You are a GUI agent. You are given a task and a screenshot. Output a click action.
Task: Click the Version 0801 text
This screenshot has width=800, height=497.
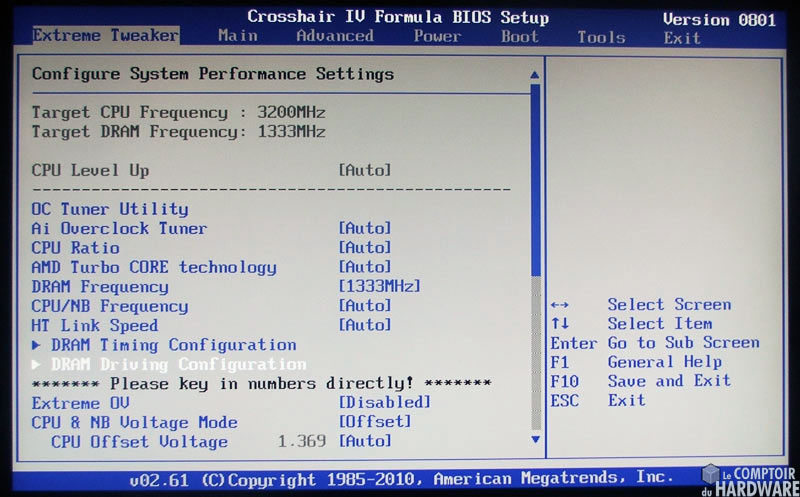point(719,20)
